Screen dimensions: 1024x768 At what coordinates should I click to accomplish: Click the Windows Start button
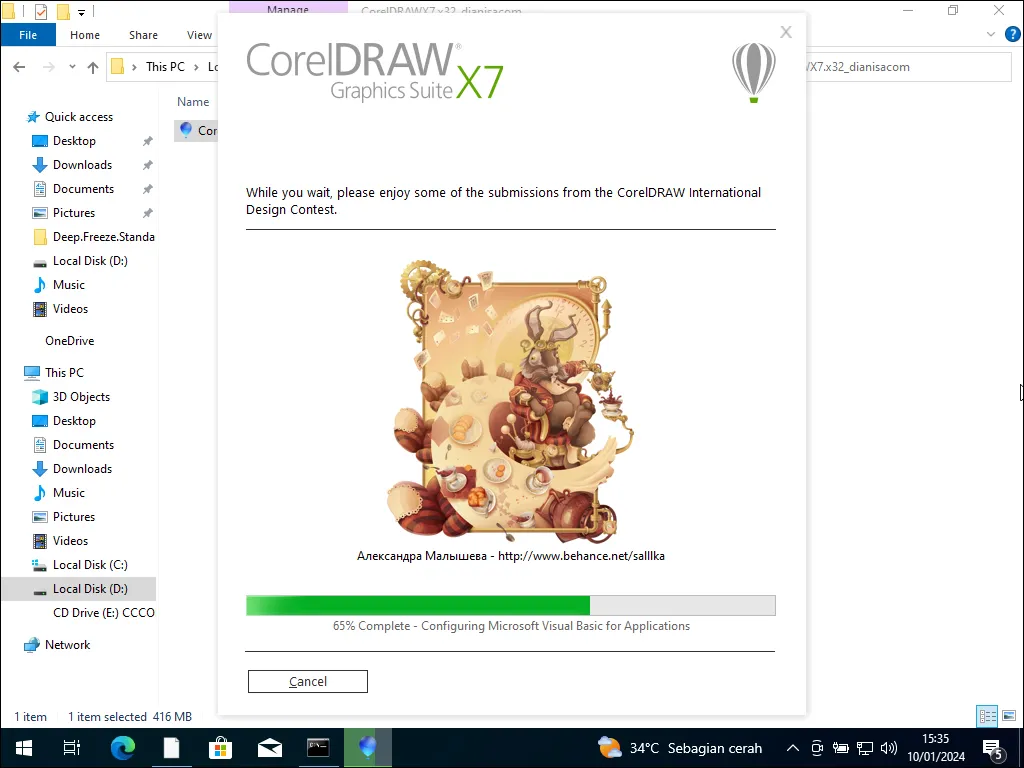pos(24,748)
